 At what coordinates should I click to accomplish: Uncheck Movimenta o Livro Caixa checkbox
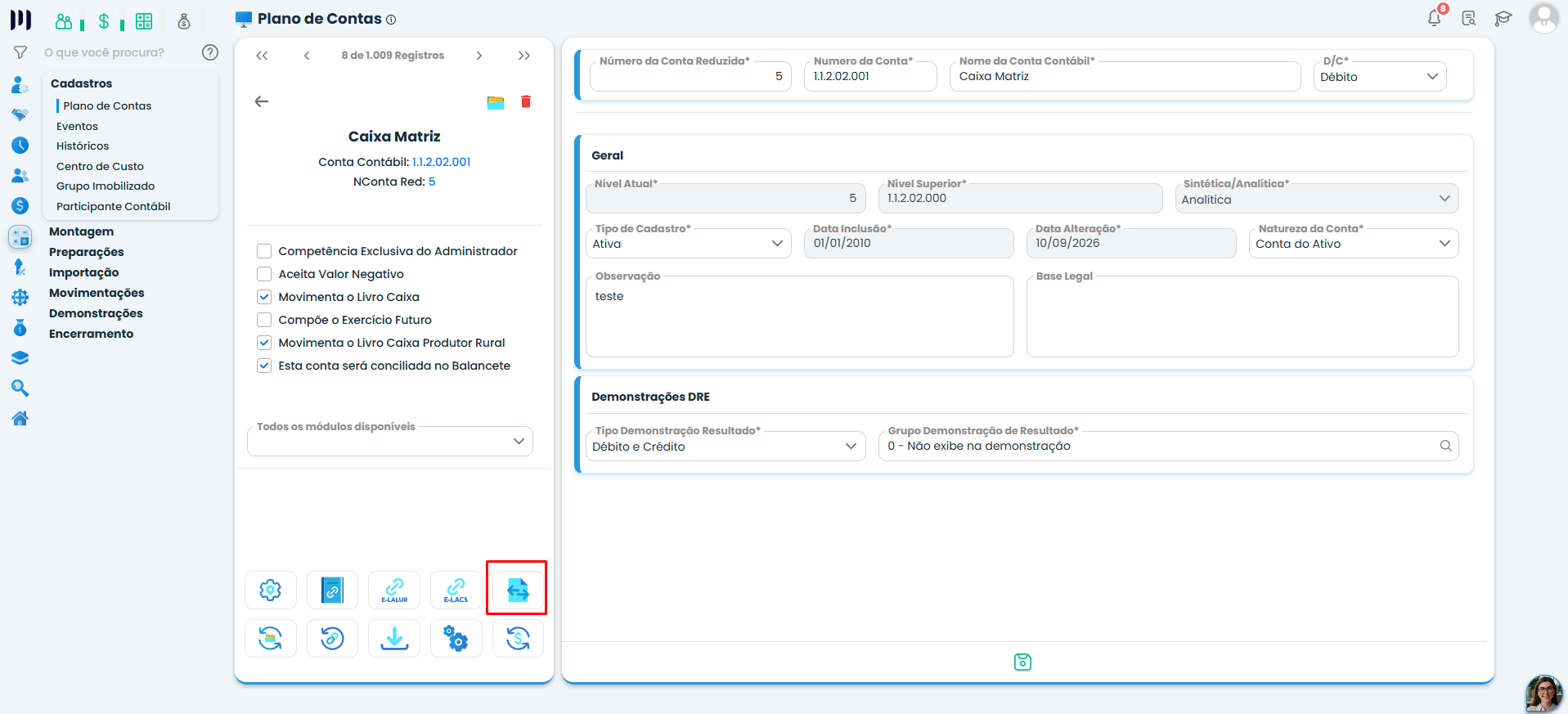click(x=264, y=297)
